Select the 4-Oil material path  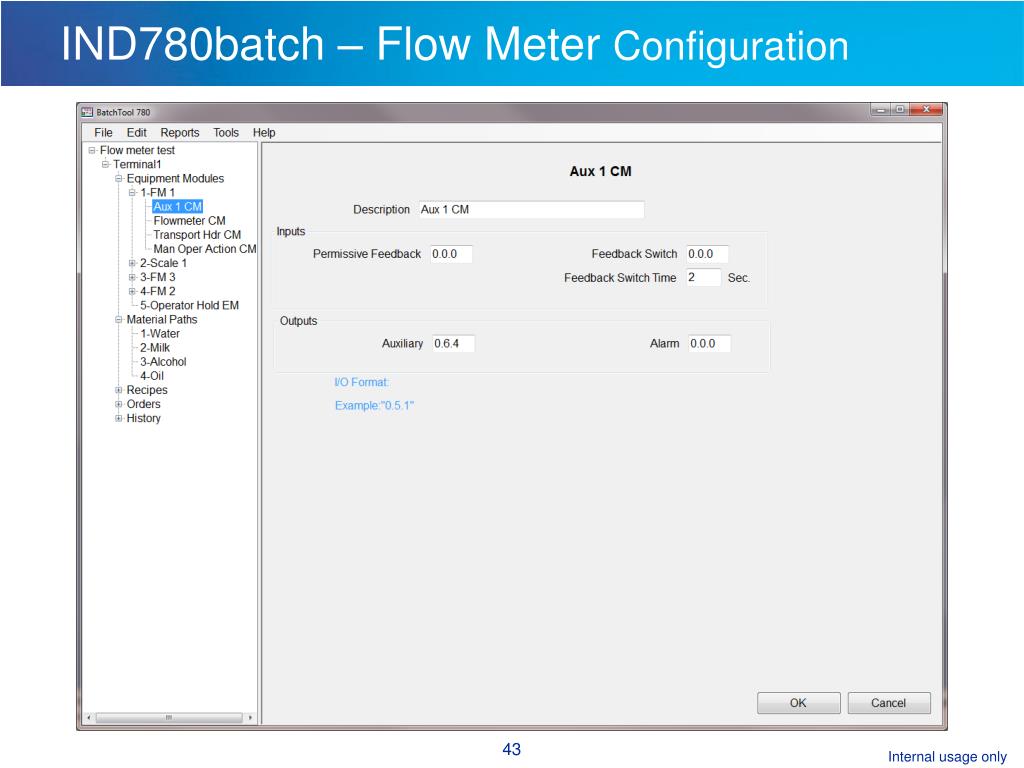pos(152,376)
